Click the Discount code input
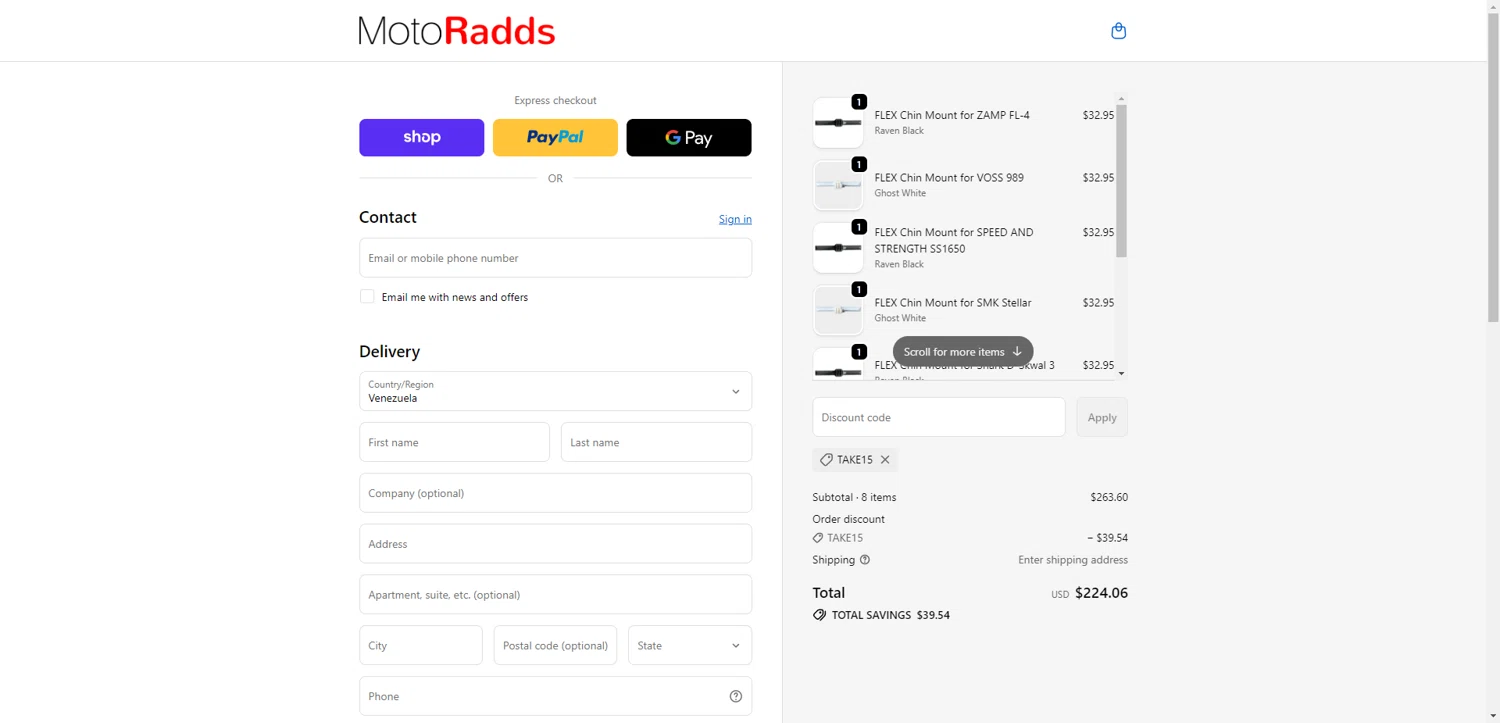Screen dimensions: 1500x723 [939, 417]
